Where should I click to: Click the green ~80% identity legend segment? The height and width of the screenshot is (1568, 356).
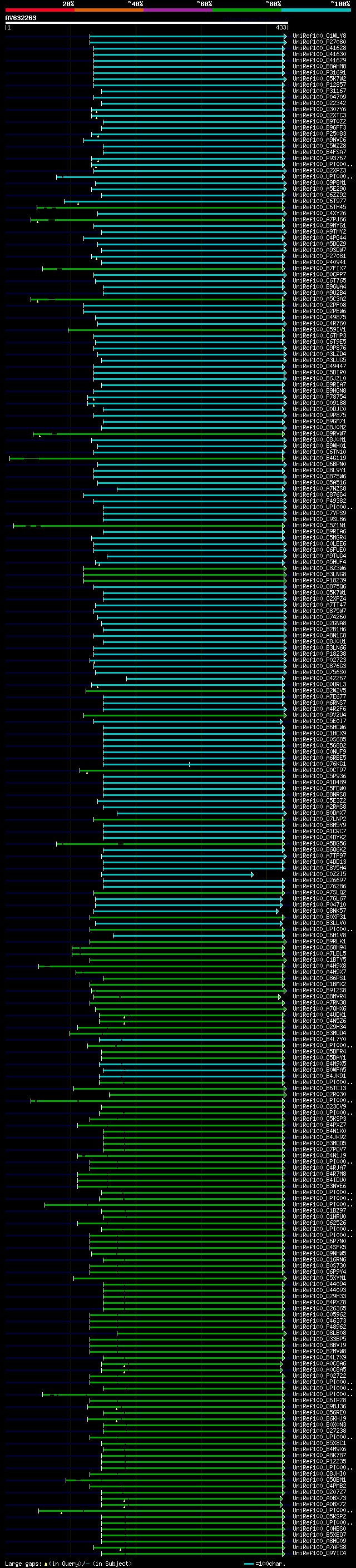tap(246, 10)
